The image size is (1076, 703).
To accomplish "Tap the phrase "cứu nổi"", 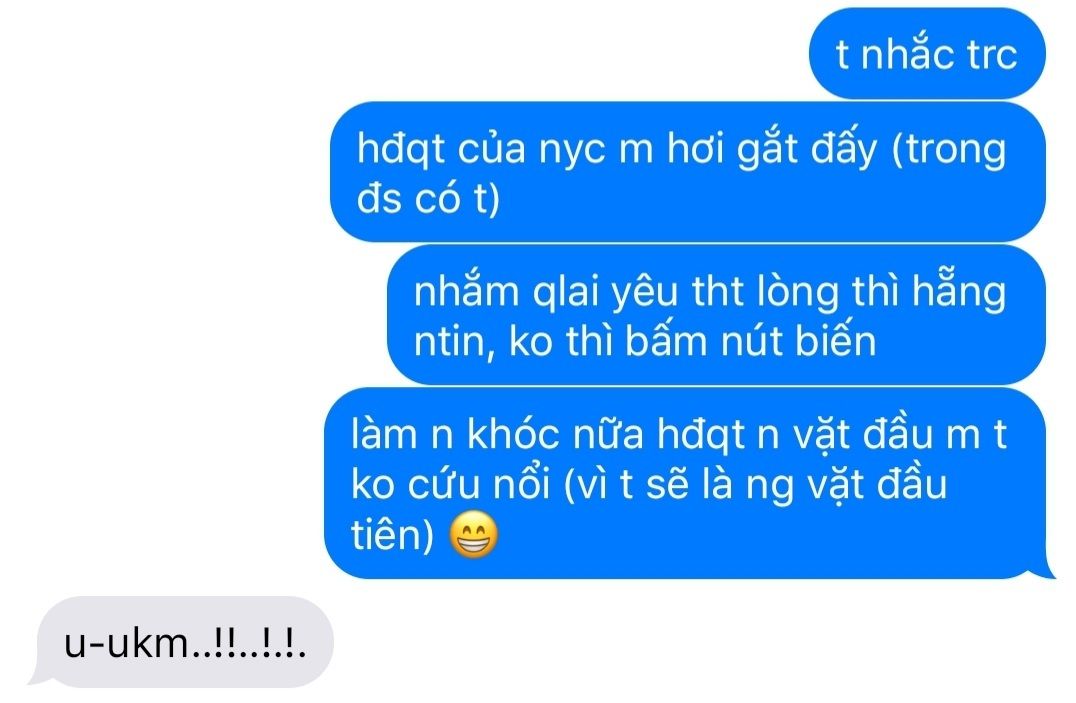I will (479, 485).
